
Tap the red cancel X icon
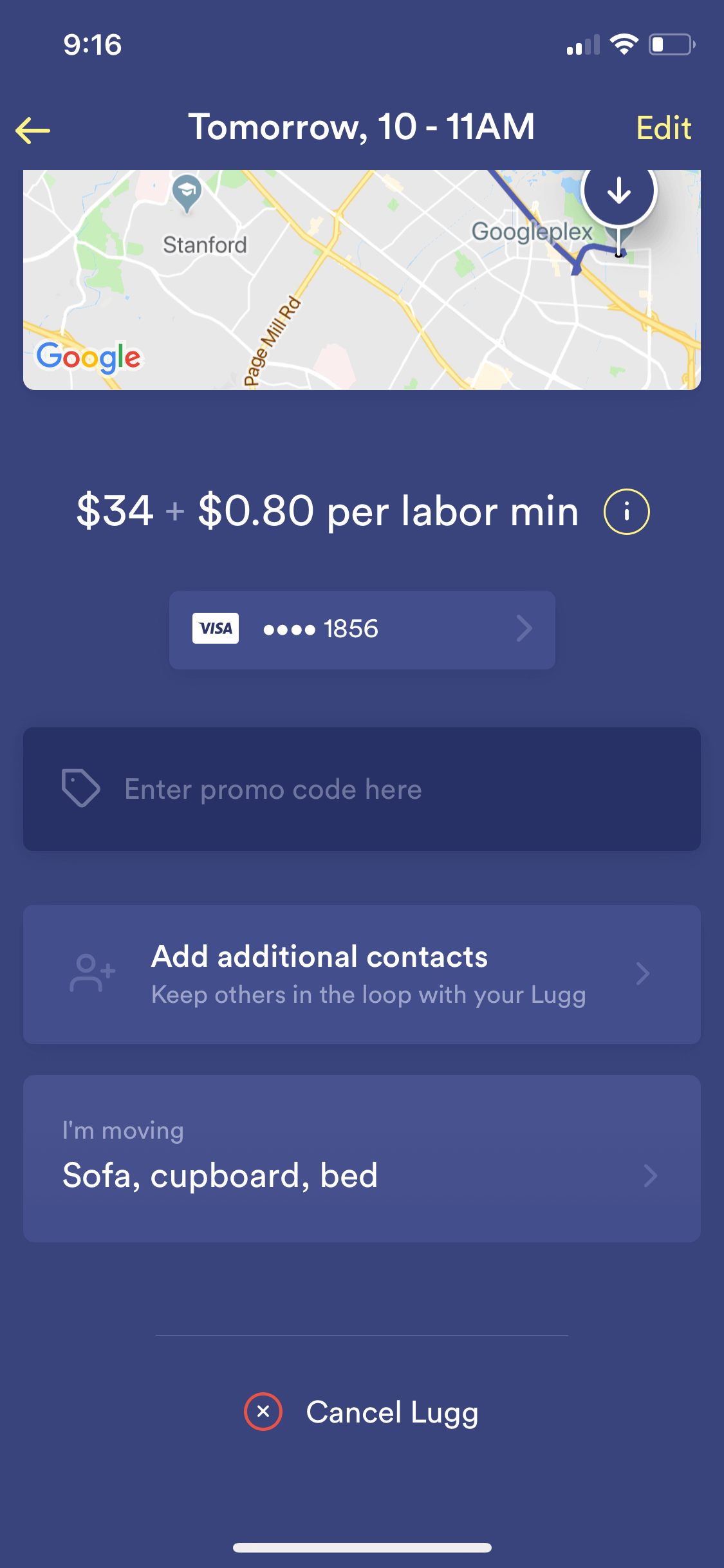[x=263, y=1412]
